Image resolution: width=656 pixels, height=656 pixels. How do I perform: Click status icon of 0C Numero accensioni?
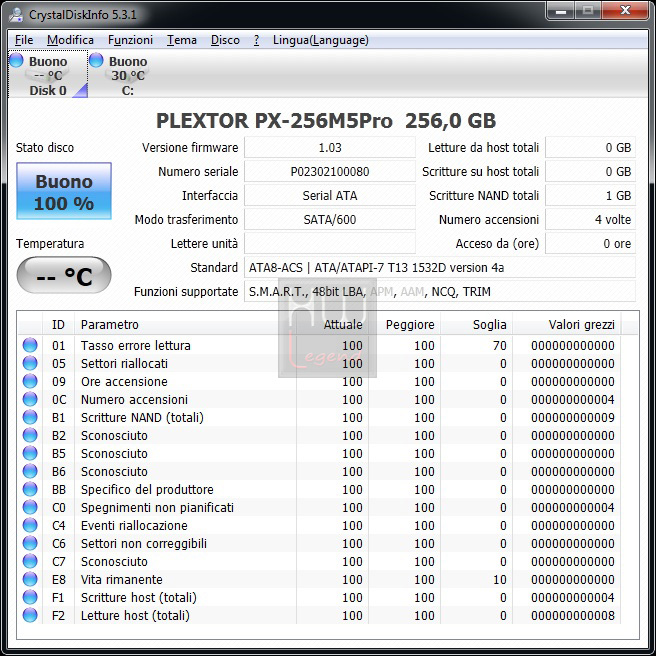tap(30, 399)
